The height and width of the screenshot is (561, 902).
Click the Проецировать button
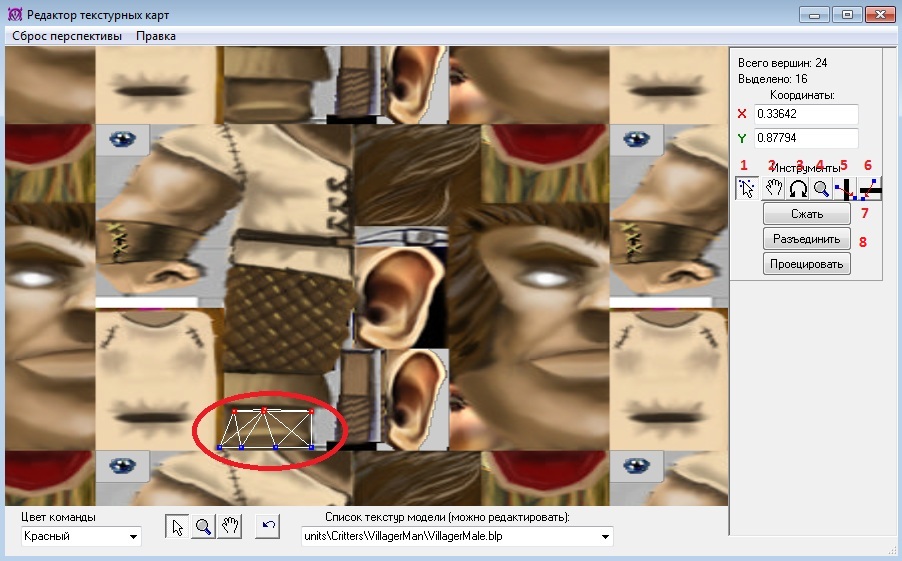(x=807, y=264)
